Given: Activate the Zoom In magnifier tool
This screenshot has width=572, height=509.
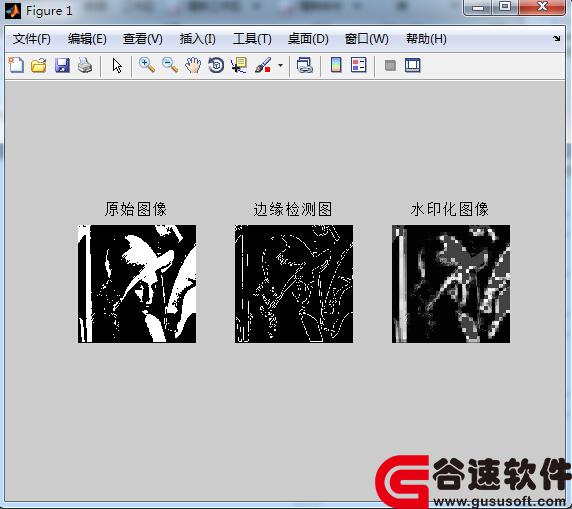Looking at the screenshot, I should 147,66.
